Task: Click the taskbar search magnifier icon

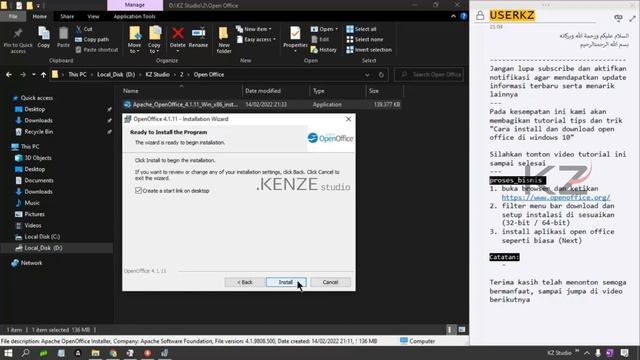Action: pos(25,353)
